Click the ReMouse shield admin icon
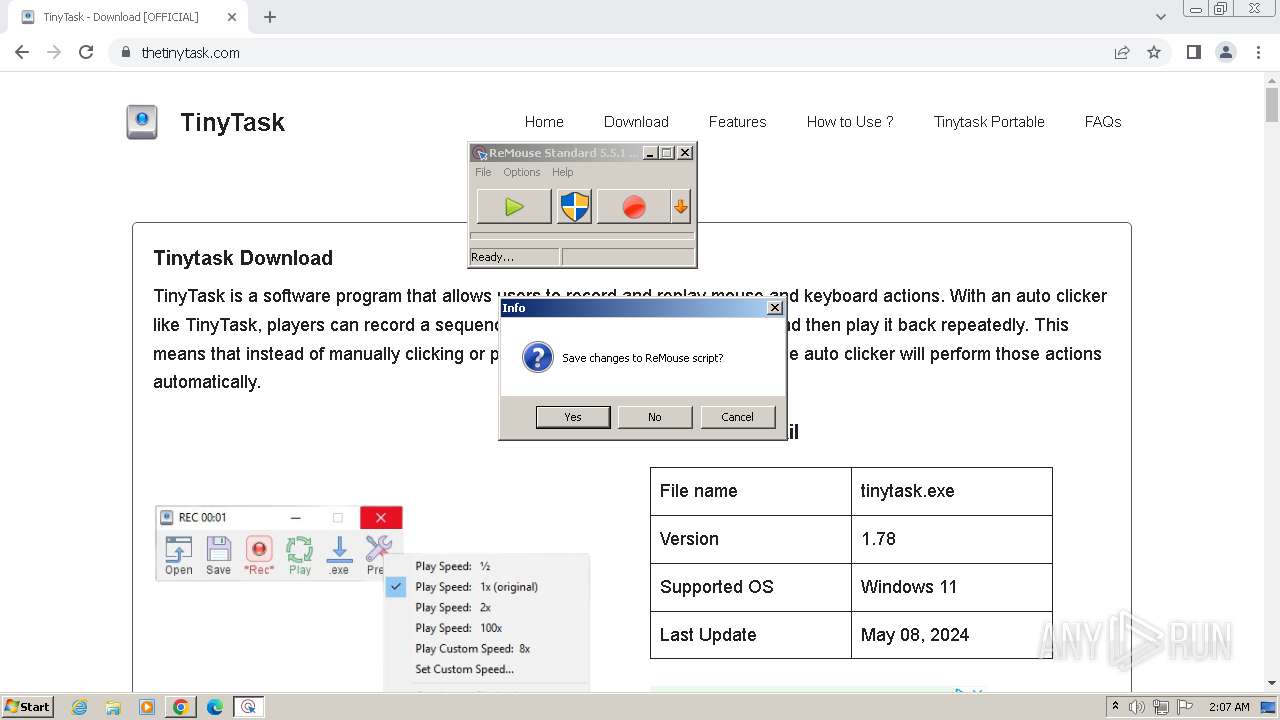Screen dimensions: 1280x720 pyautogui.click(x=574, y=207)
